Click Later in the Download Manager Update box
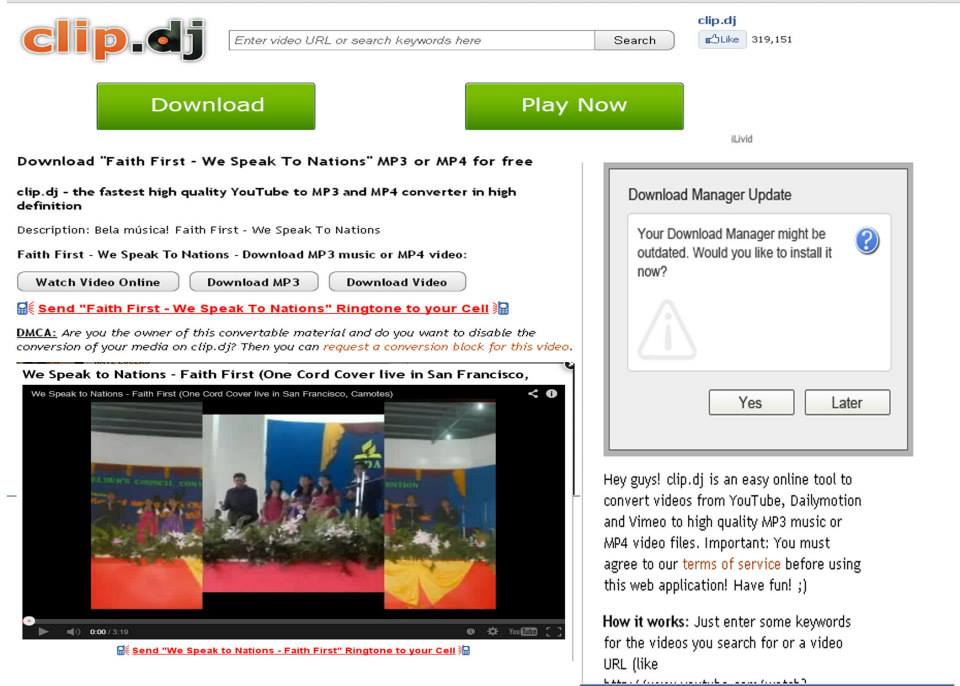 coord(847,402)
